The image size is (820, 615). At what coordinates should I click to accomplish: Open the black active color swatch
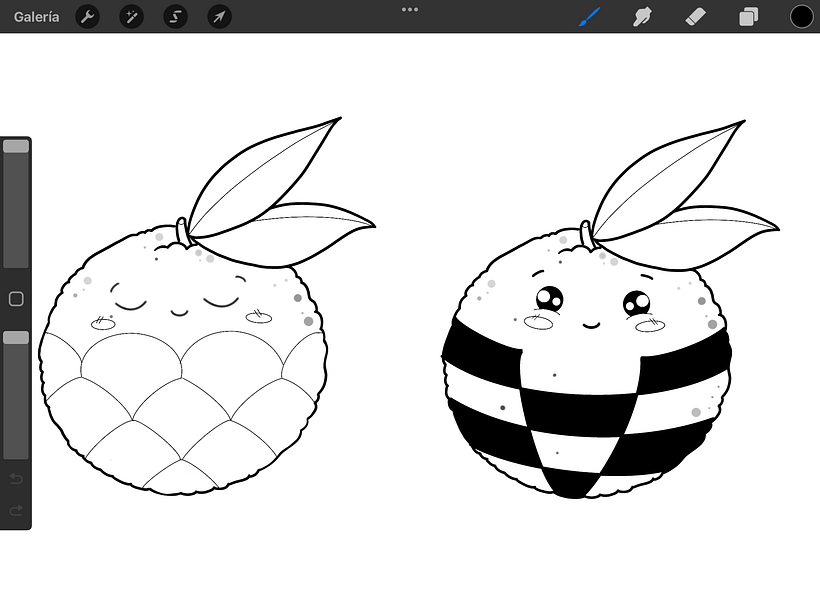pyautogui.click(x=801, y=17)
